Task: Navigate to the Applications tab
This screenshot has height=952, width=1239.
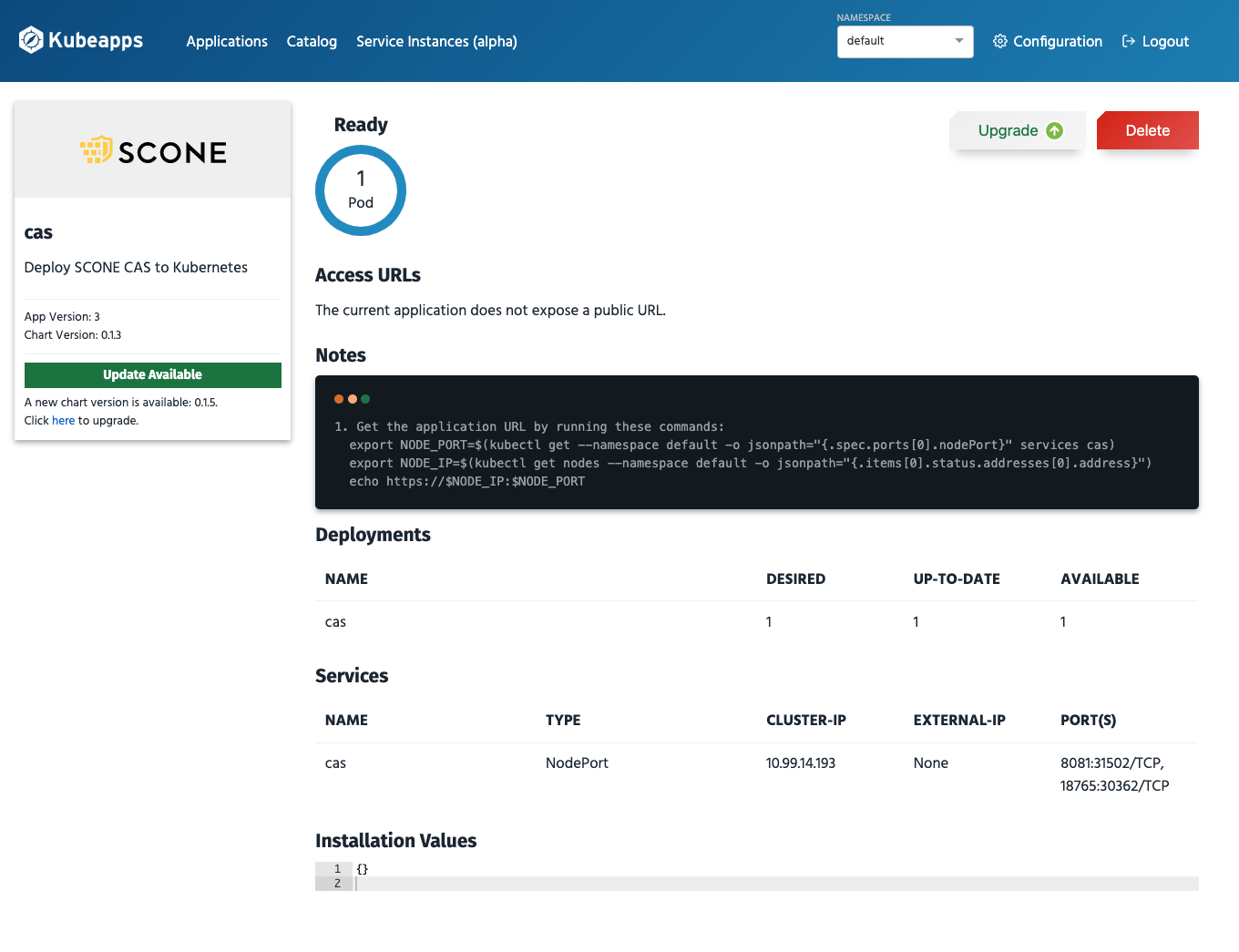Action: pos(227,41)
